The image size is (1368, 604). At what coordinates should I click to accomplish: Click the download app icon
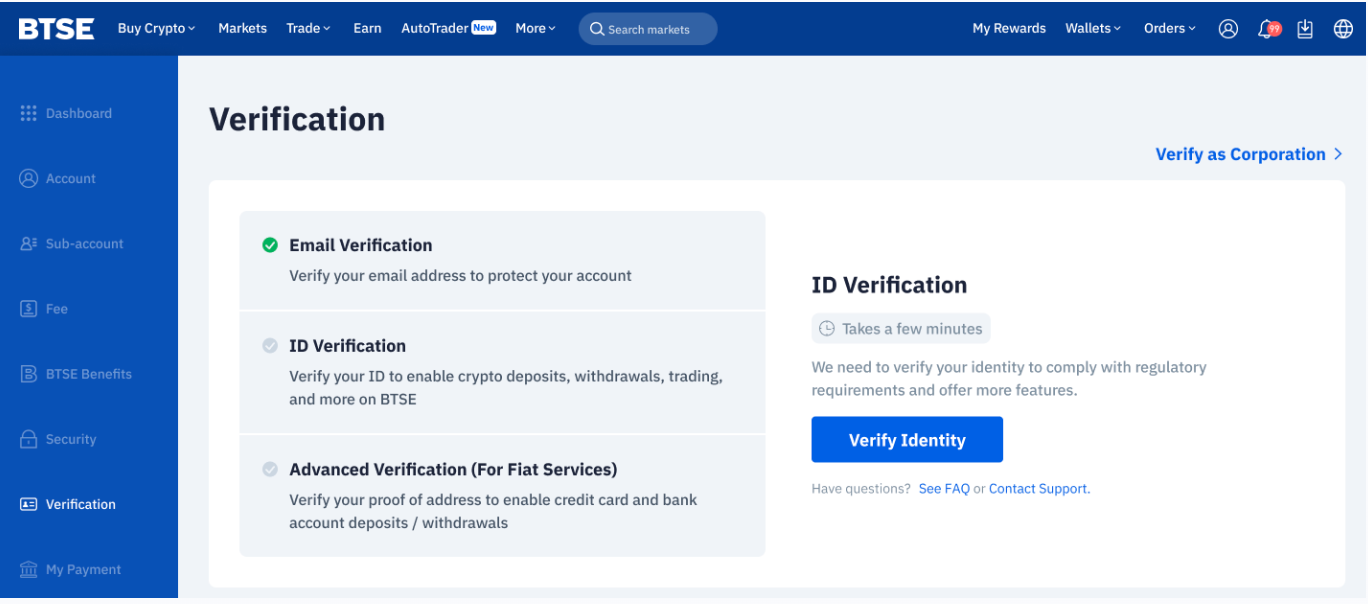coord(1305,29)
